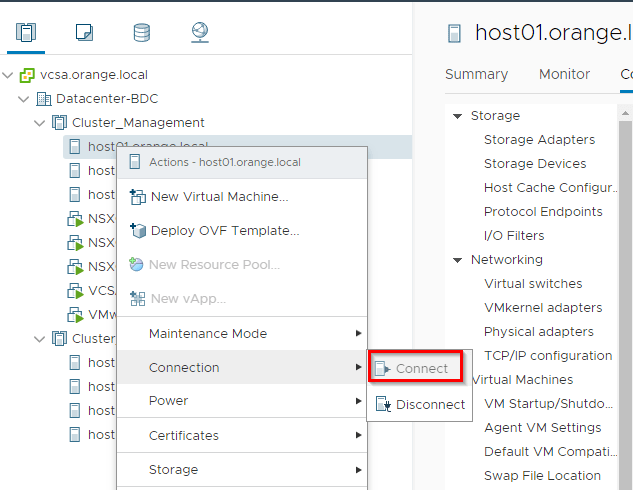Collapse the Datacenter-BDC tree node

tap(24, 99)
